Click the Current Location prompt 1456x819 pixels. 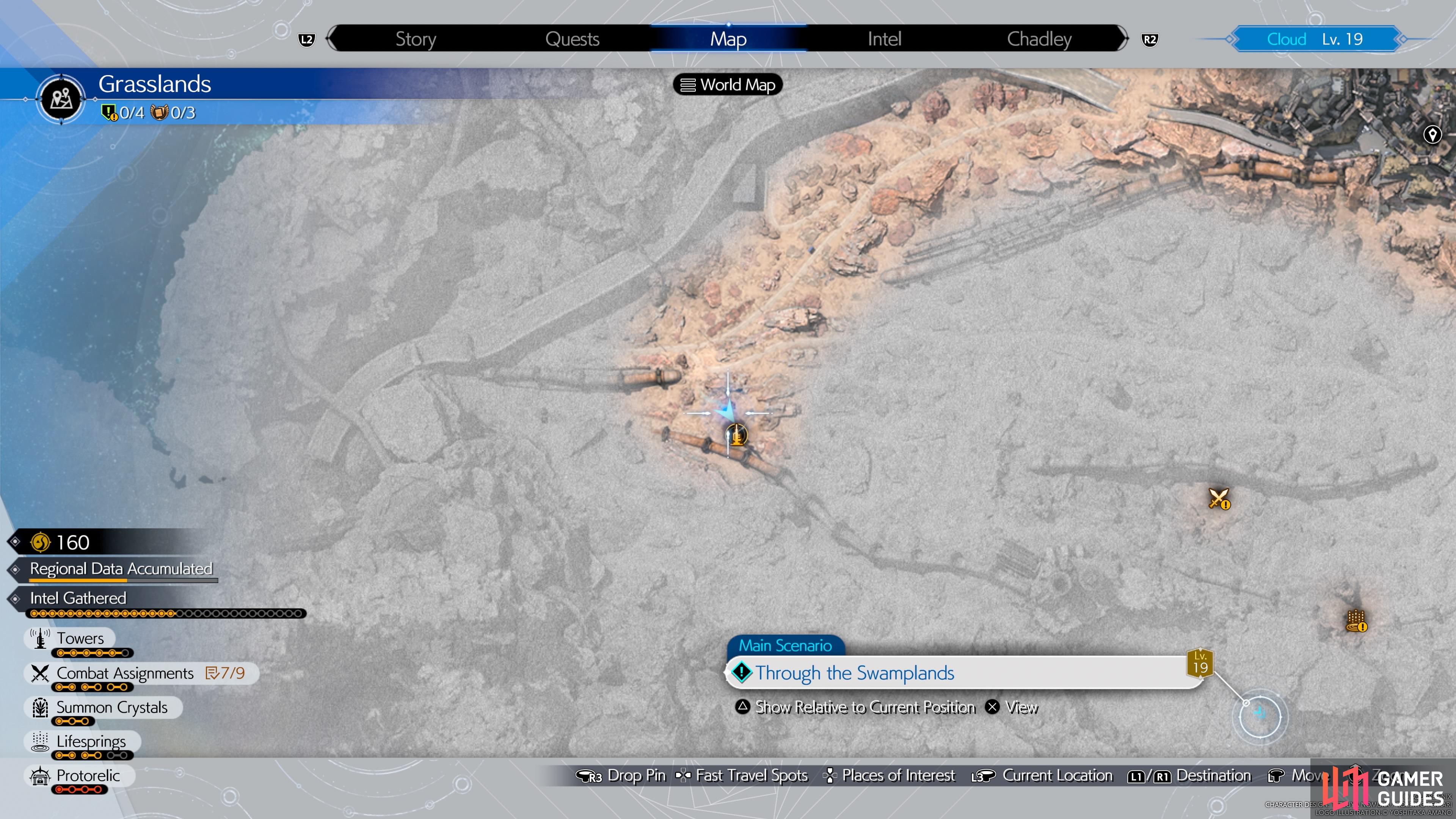(1057, 775)
